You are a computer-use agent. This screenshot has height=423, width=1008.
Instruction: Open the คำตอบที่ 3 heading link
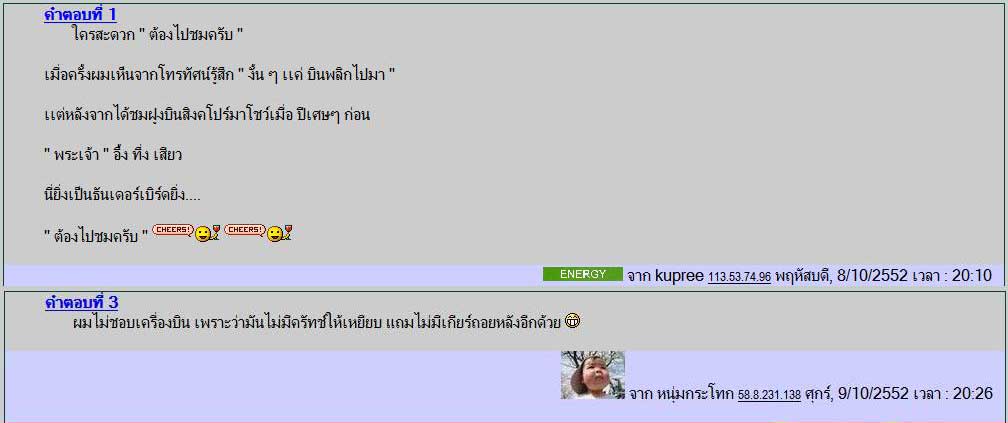pyautogui.click(x=82, y=302)
